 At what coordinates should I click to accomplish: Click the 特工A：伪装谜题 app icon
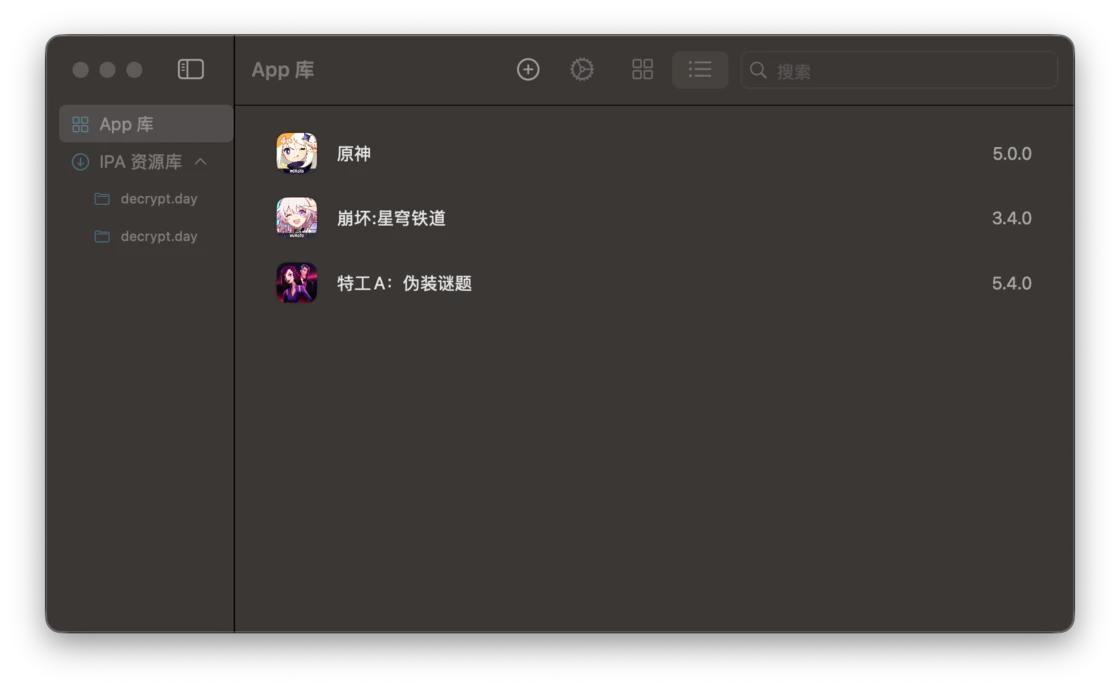coord(297,283)
